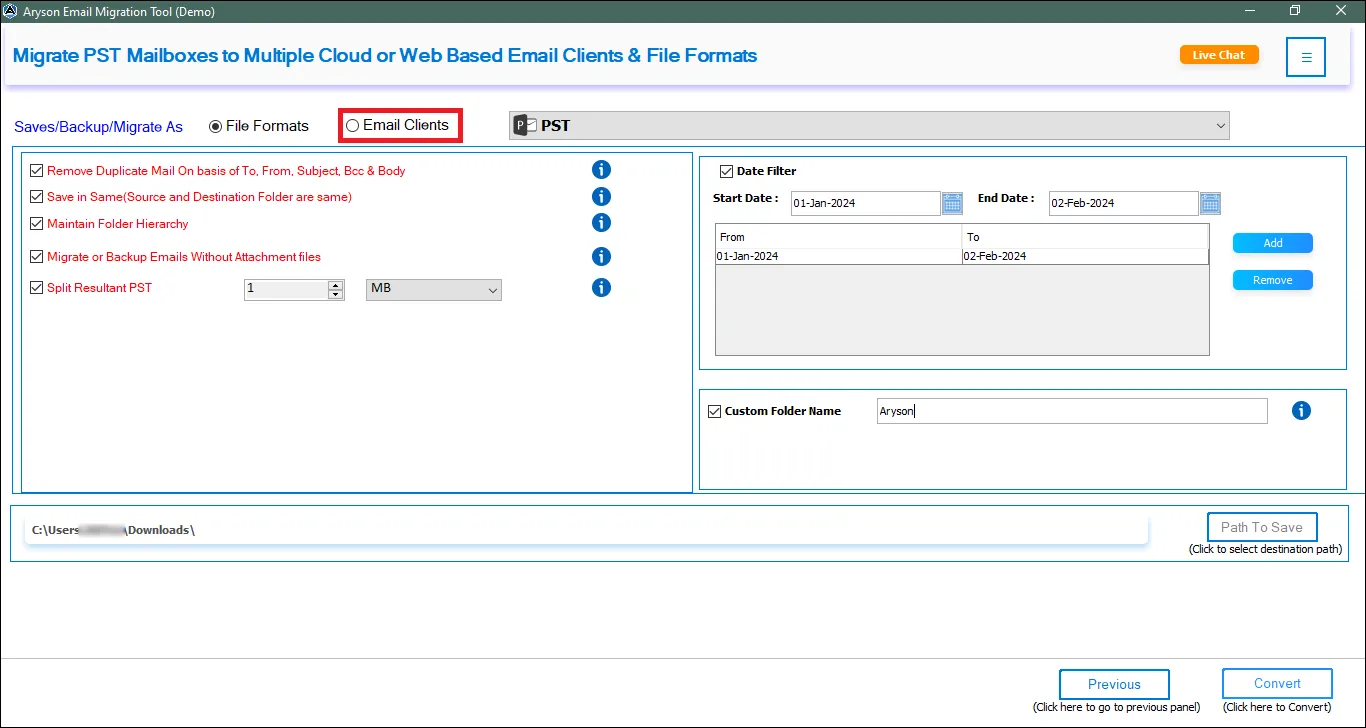The image size is (1366, 728).
Task: Click the Saves/Backup/Migrate As label
Action: [x=99, y=127]
